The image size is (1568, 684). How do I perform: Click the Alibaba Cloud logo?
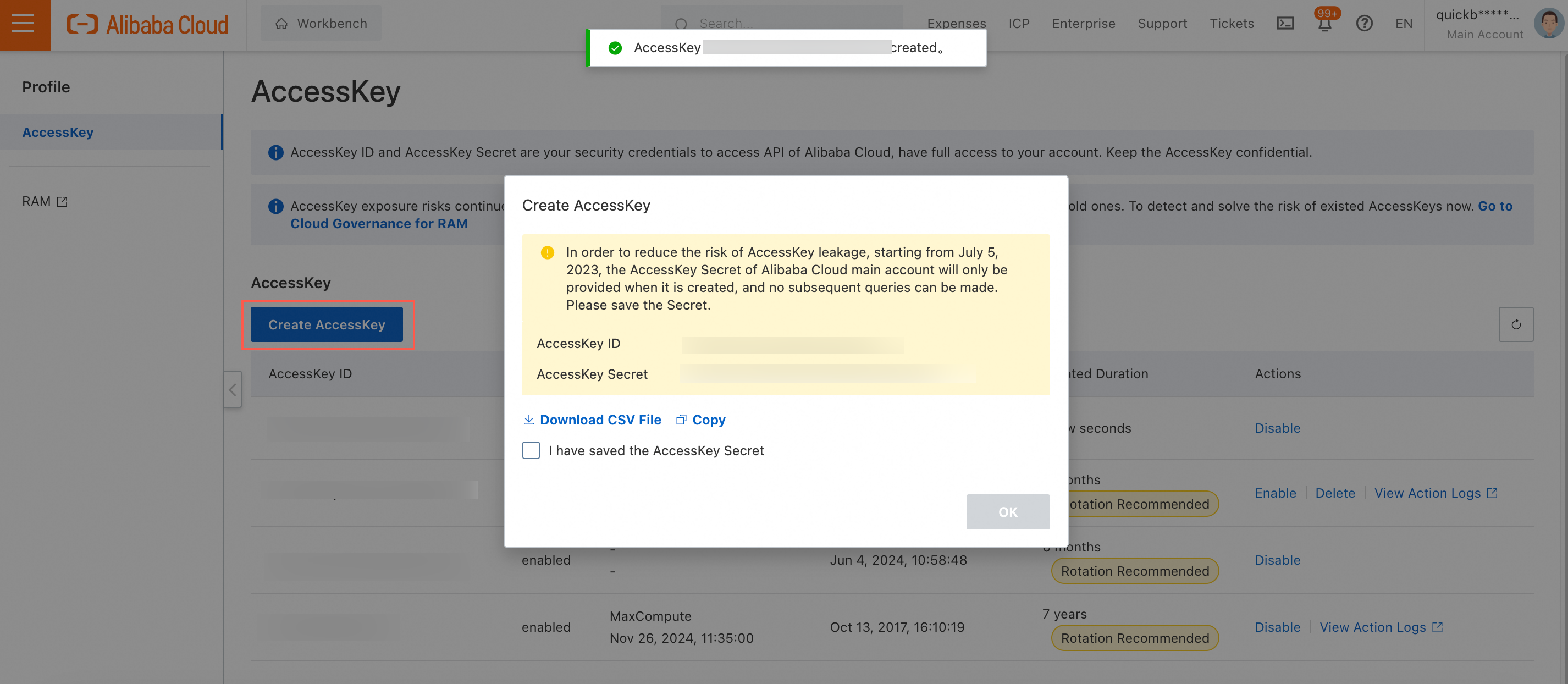tap(148, 24)
